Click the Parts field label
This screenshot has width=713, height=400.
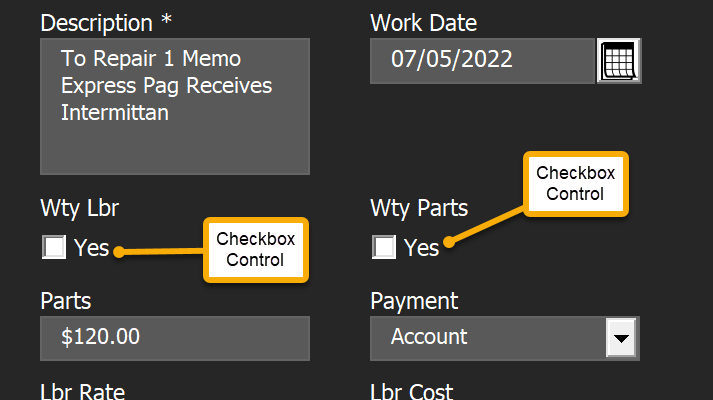click(66, 300)
